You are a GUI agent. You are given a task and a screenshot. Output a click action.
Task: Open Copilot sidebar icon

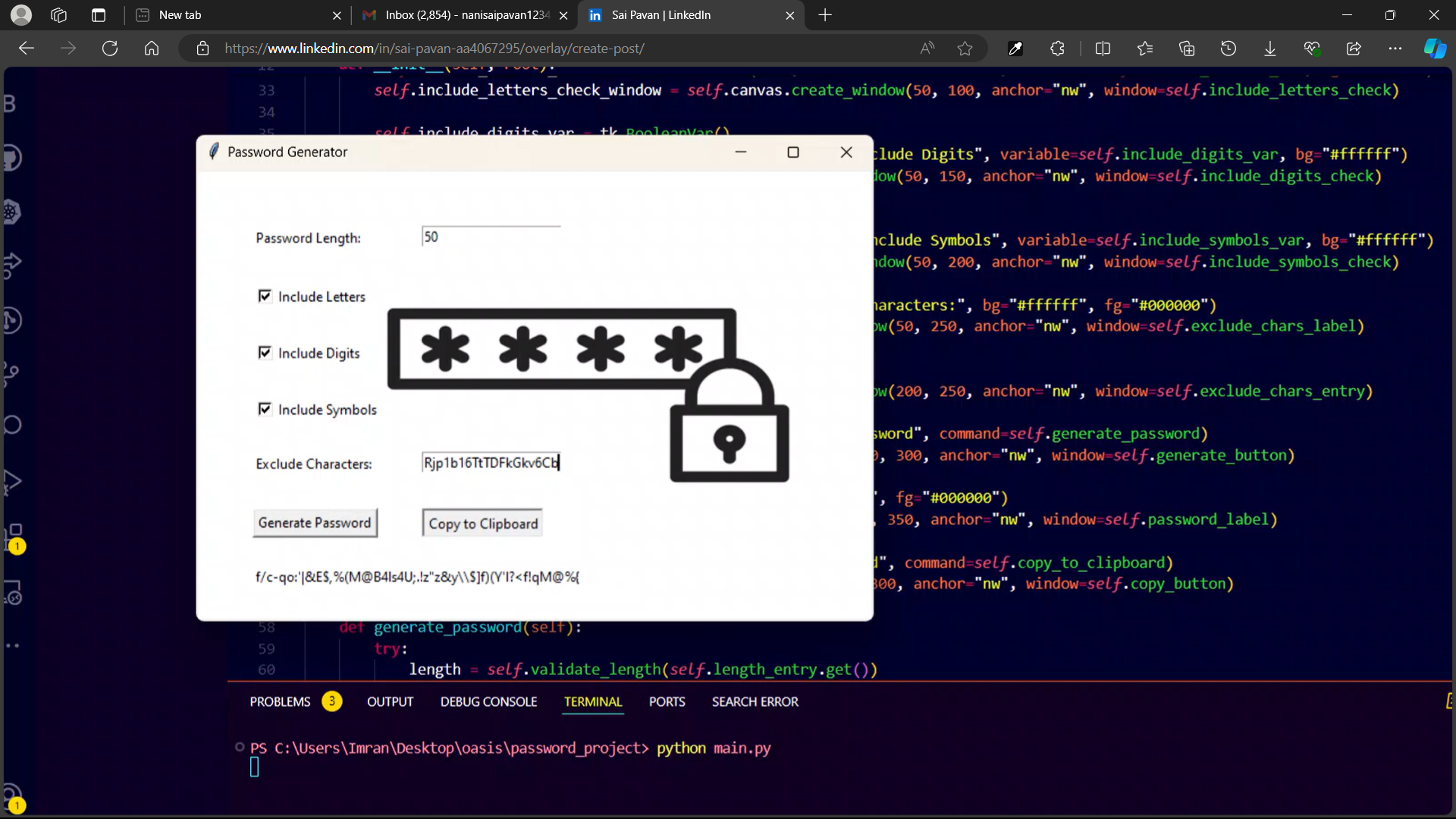point(1434,49)
